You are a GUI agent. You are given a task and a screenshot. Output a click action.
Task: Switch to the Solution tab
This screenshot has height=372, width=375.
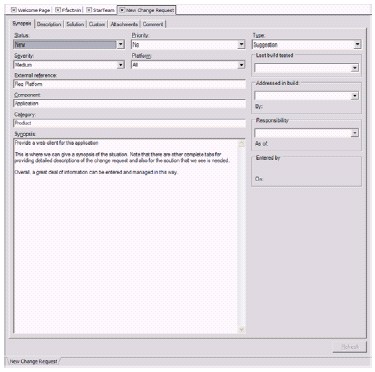click(x=75, y=24)
